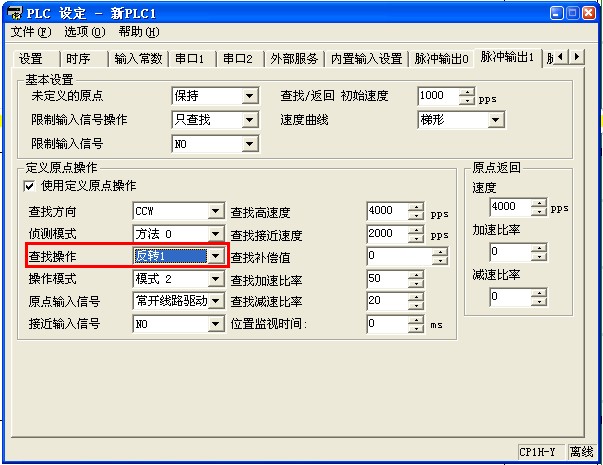
Task: Open the 文件 menu
Action: click(x=30, y=32)
